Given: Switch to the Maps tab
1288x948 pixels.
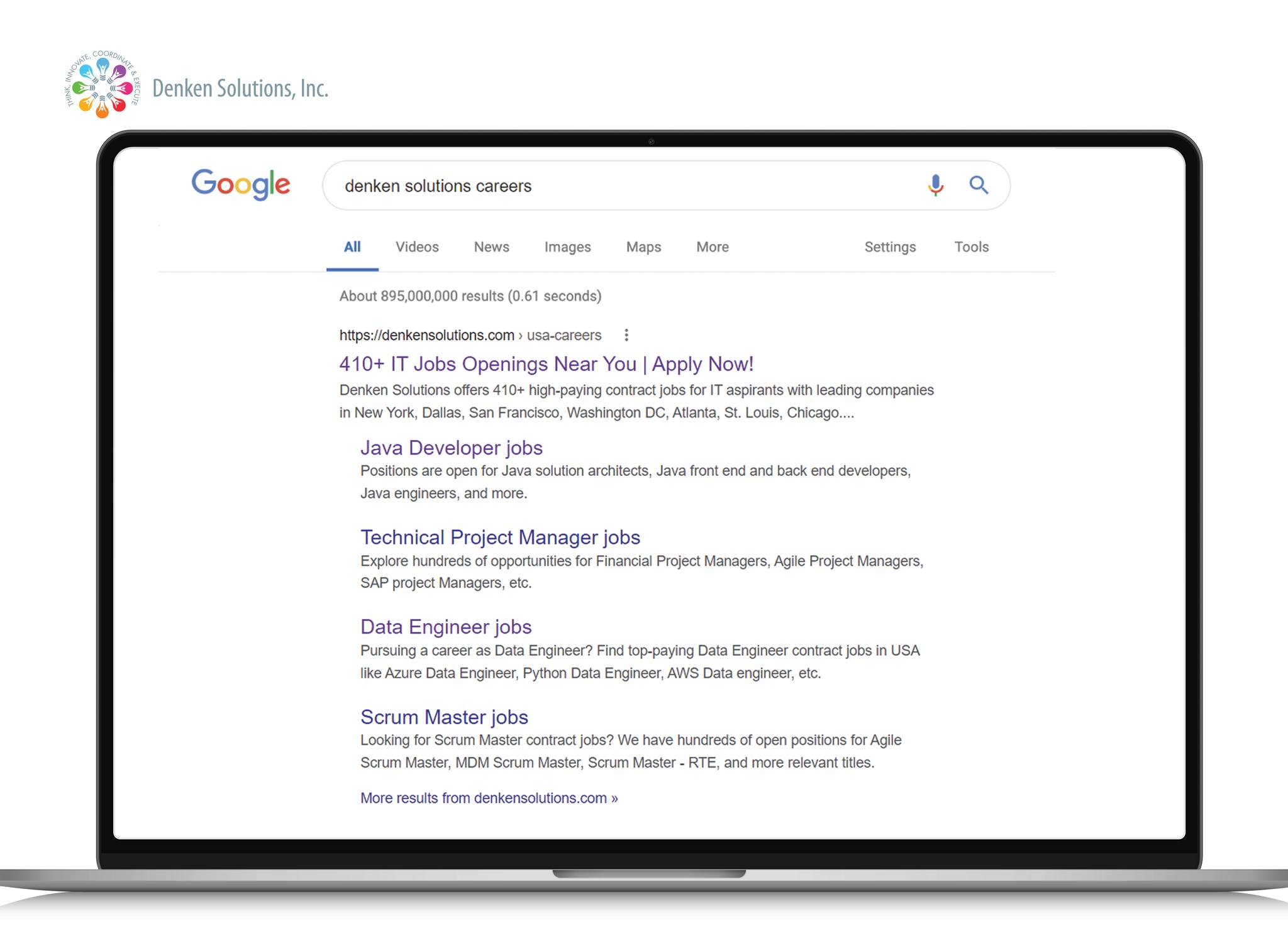Looking at the screenshot, I should click(x=643, y=247).
